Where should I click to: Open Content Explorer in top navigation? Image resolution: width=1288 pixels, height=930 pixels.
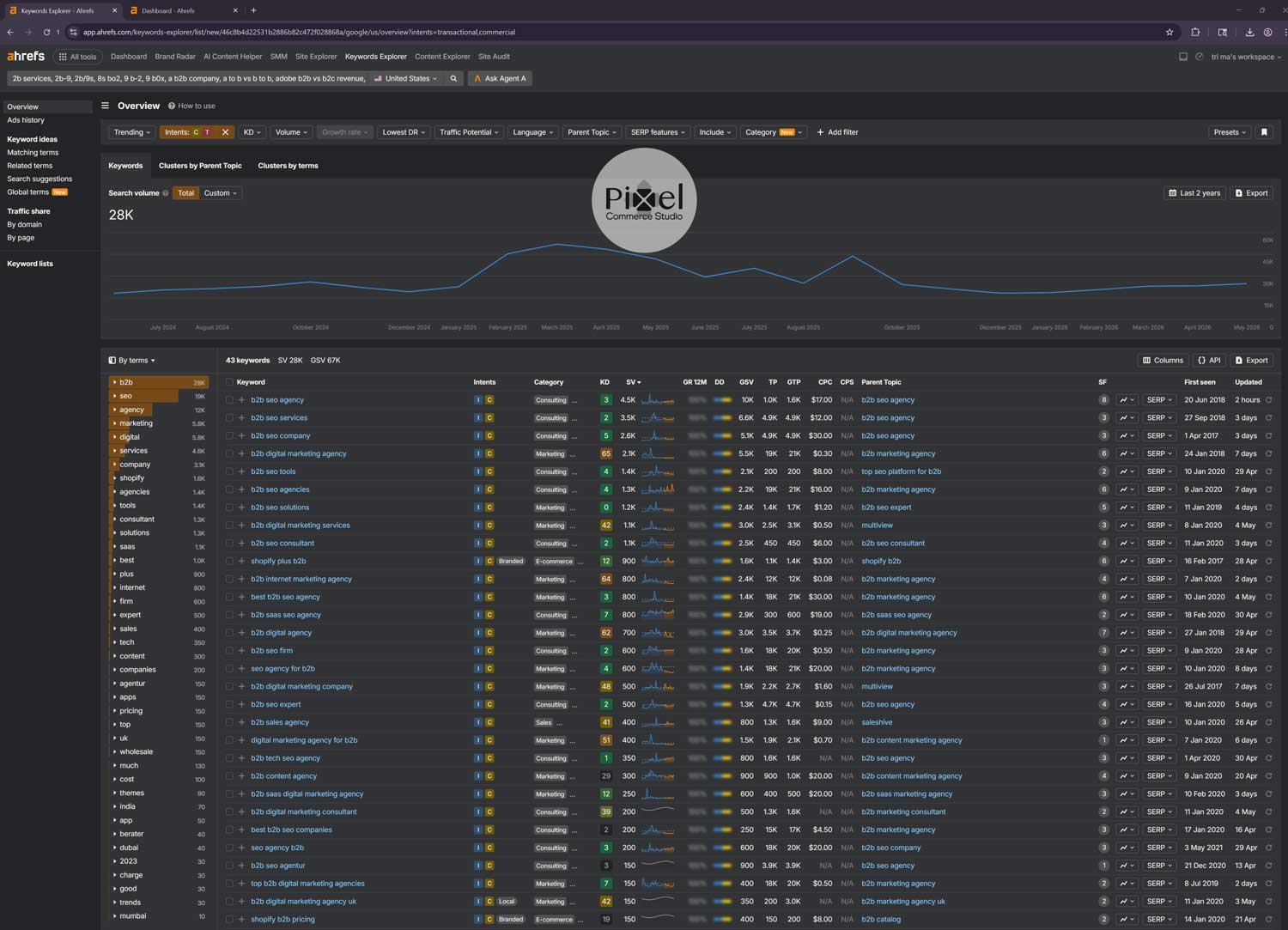click(x=442, y=57)
